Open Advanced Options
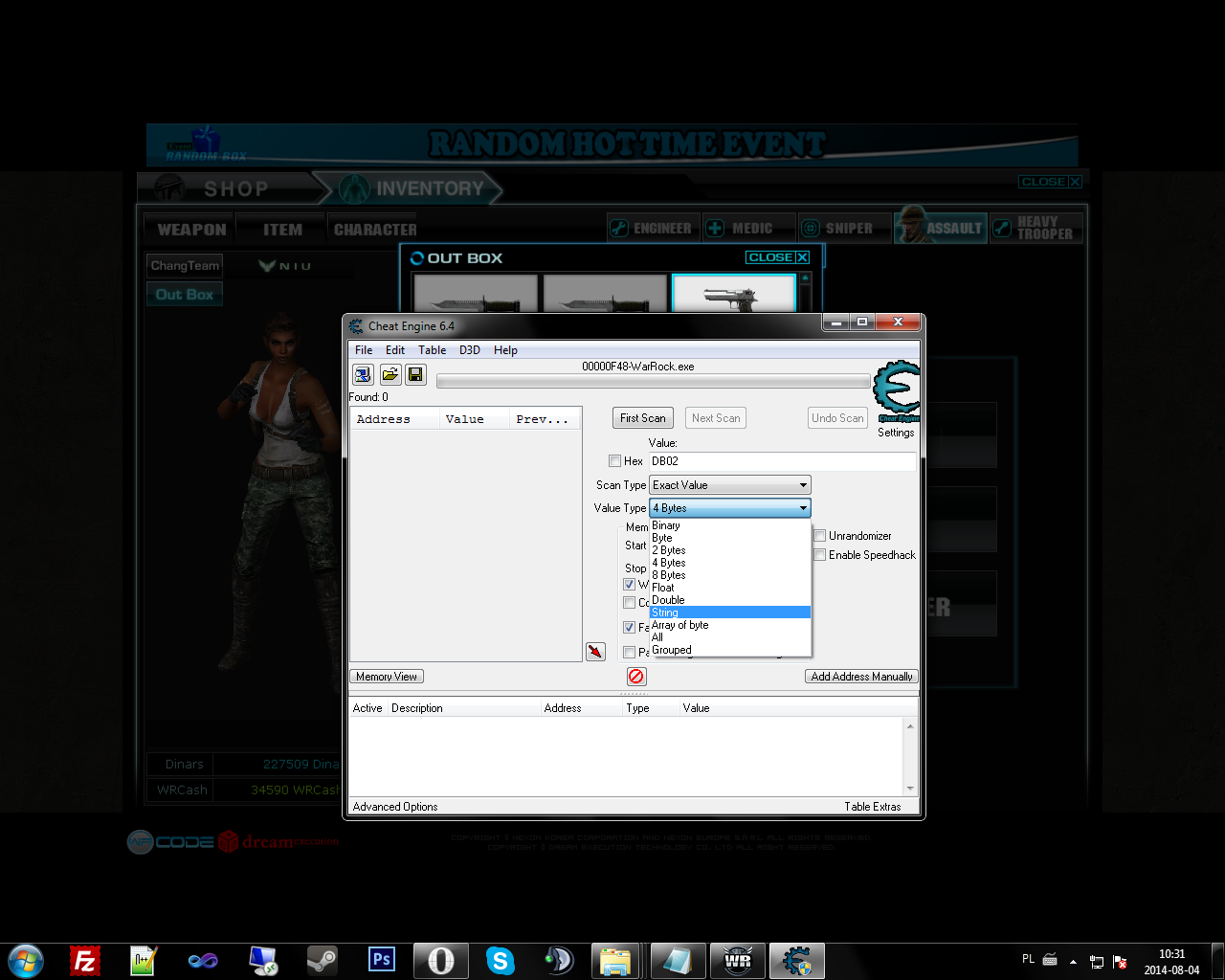The height and width of the screenshot is (980, 1225). (395, 807)
